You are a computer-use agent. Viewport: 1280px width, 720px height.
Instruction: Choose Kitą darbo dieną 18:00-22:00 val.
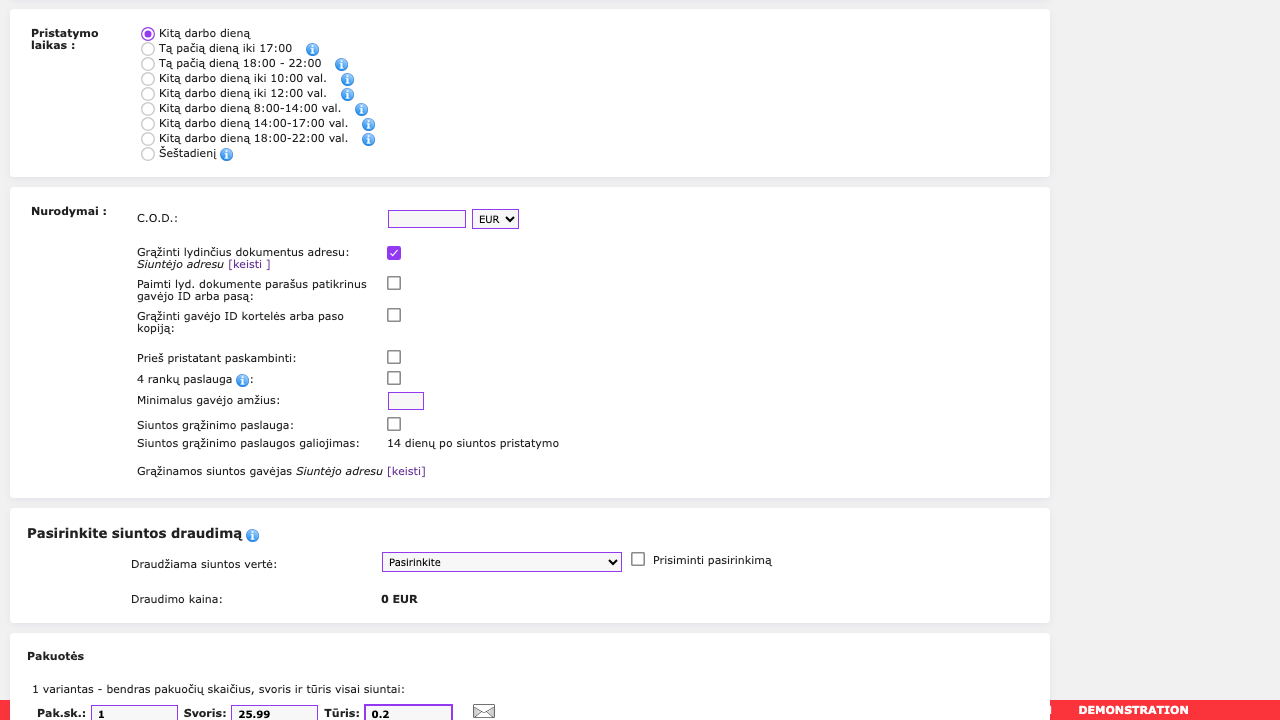(148, 139)
